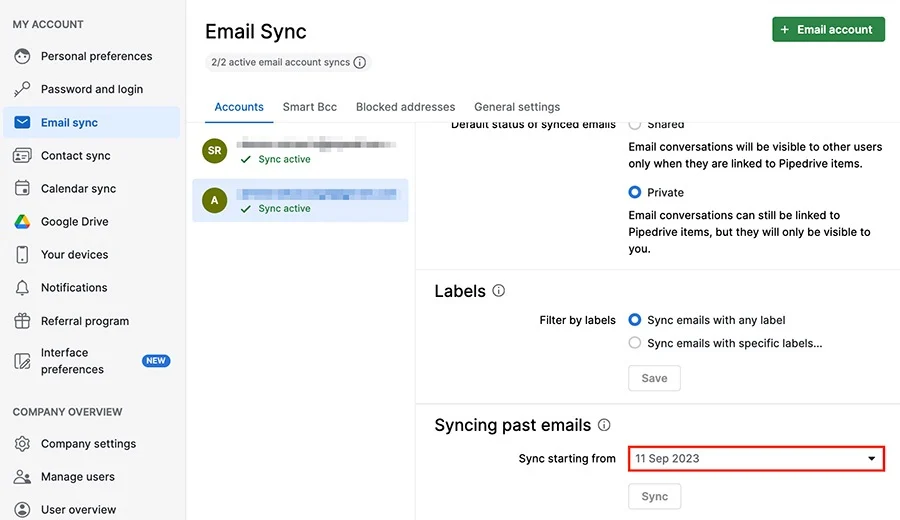Click the info icon beside active email syncs
Screen dimensions: 900x520
359,62
